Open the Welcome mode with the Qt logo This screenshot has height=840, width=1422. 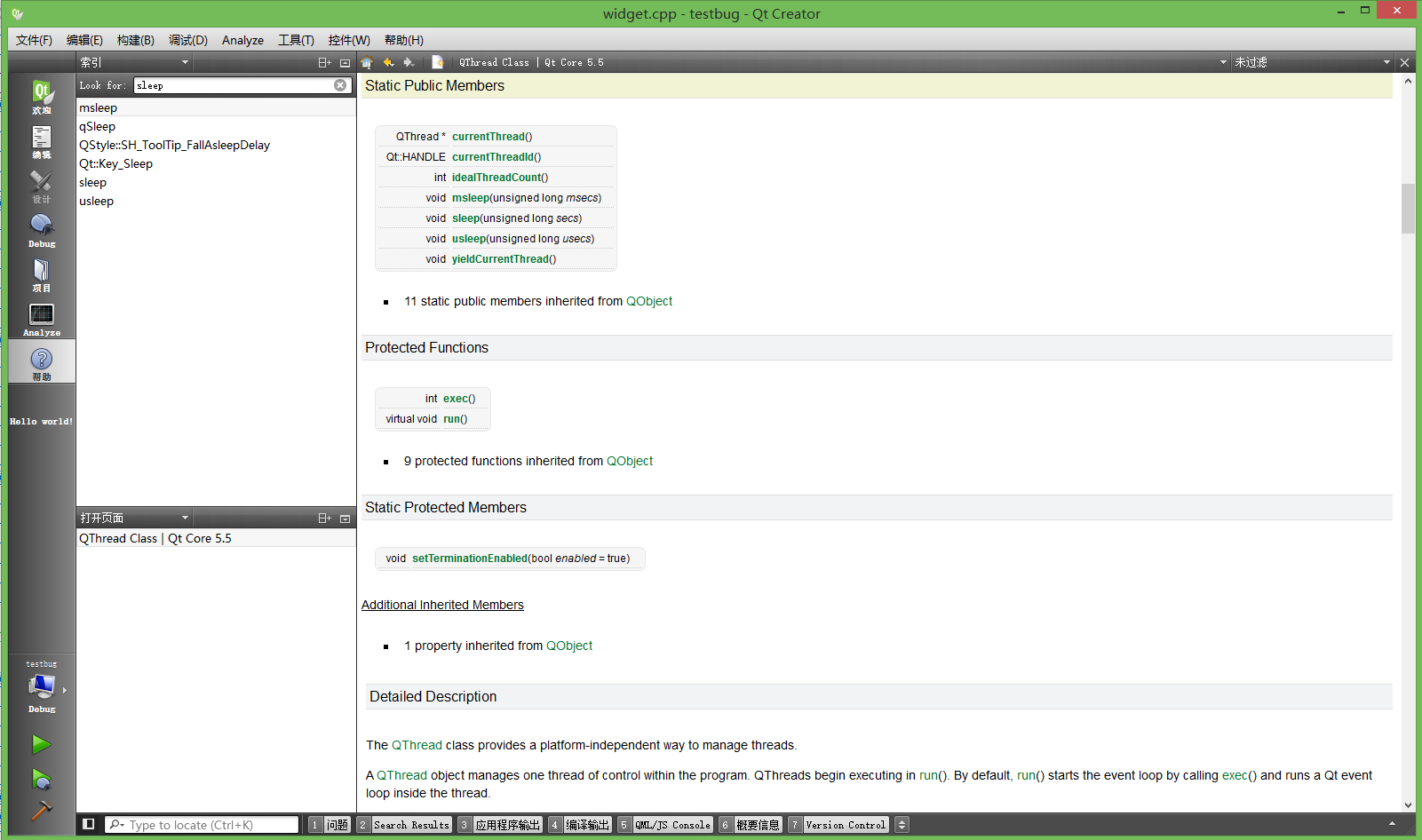(42, 96)
